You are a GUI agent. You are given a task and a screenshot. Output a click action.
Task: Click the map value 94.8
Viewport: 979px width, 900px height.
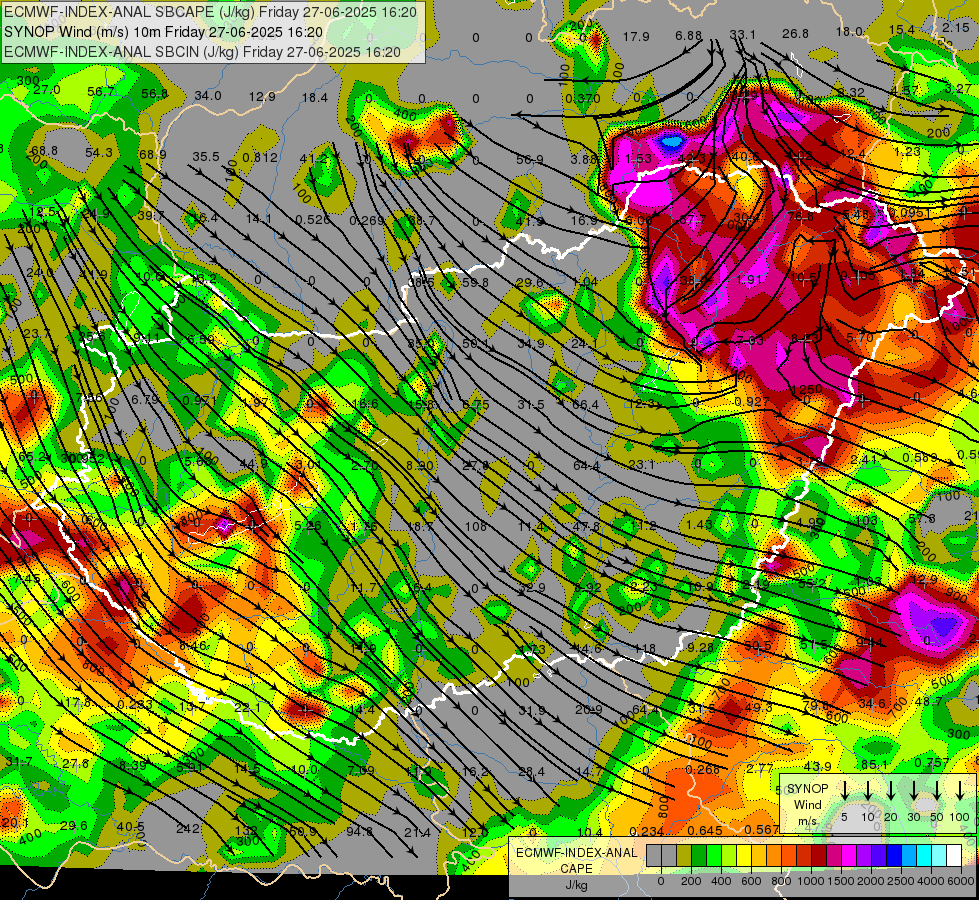point(359,831)
